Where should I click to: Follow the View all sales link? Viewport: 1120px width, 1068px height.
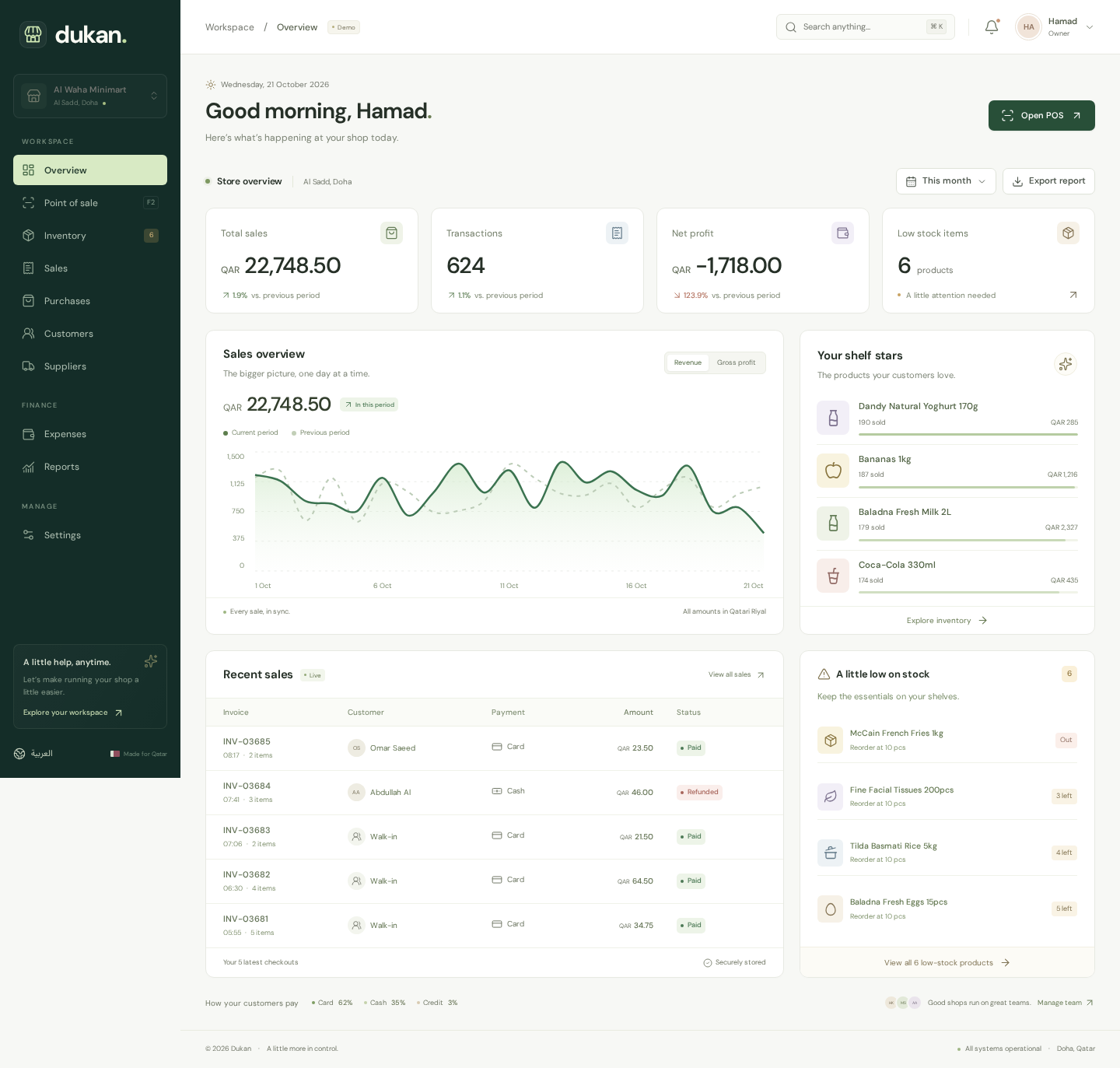pos(737,674)
